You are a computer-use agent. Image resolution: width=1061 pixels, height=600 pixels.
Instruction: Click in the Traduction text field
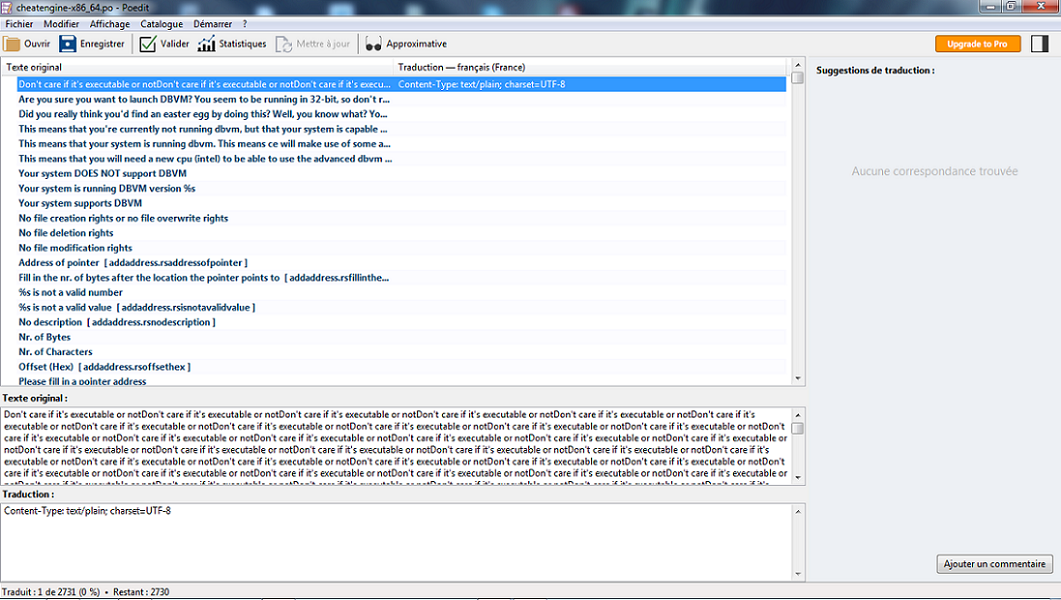(x=400, y=540)
